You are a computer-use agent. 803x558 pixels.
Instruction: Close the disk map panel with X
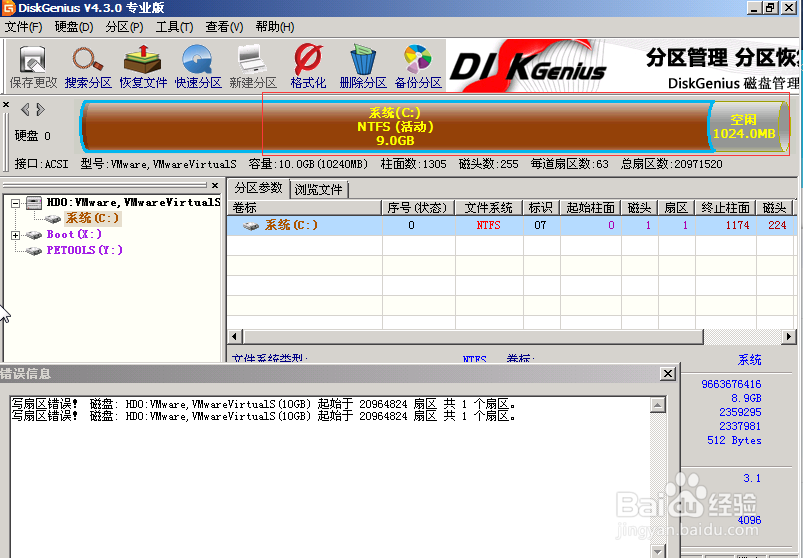pyautogui.click(x=6, y=104)
